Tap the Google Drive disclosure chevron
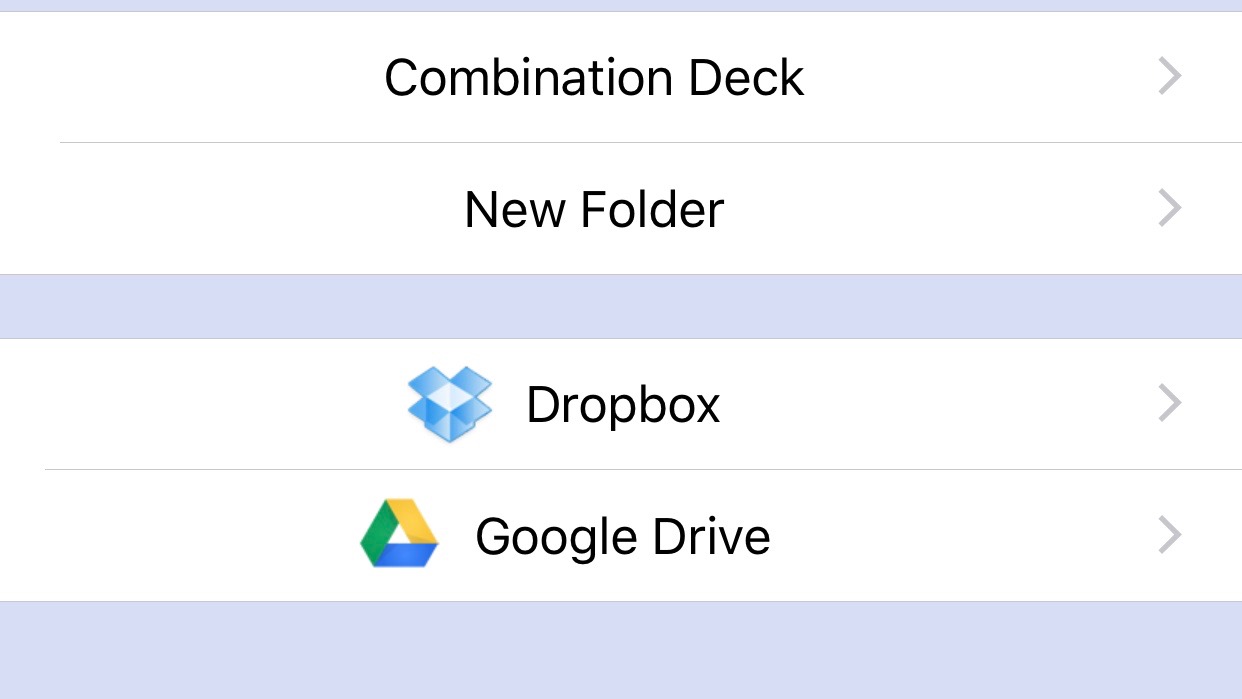Image resolution: width=1242 pixels, height=699 pixels. point(1169,535)
